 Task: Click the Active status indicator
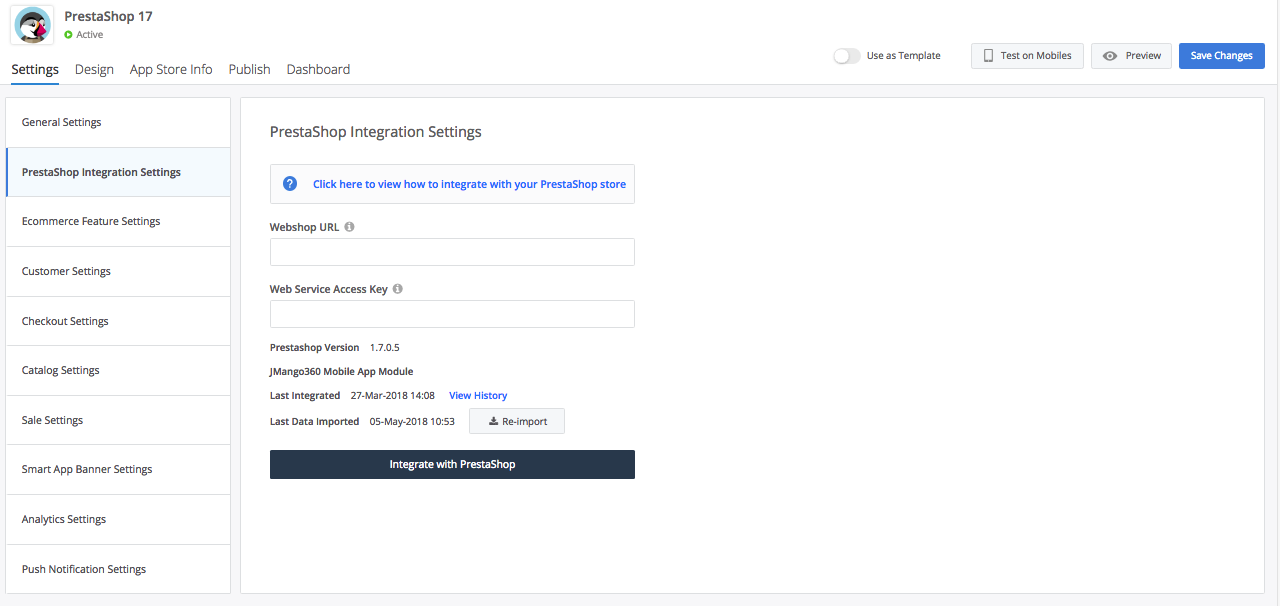click(x=84, y=35)
